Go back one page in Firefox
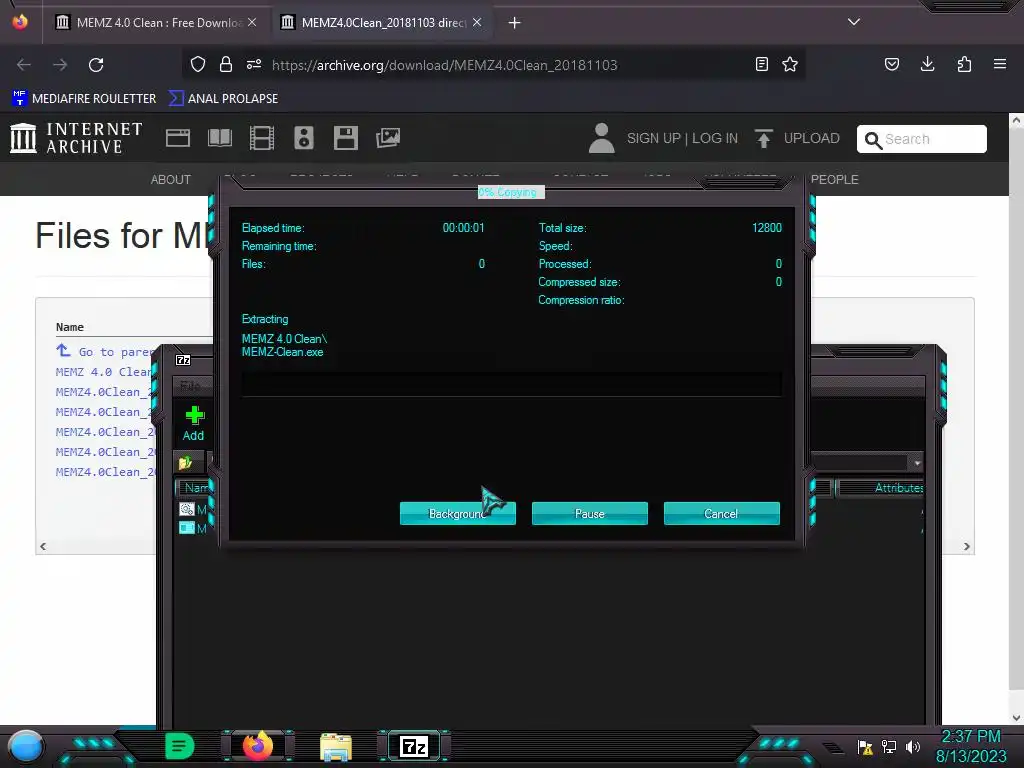The height and width of the screenshot is (768, 1024). pyautogui.click(x=24, y=65)
